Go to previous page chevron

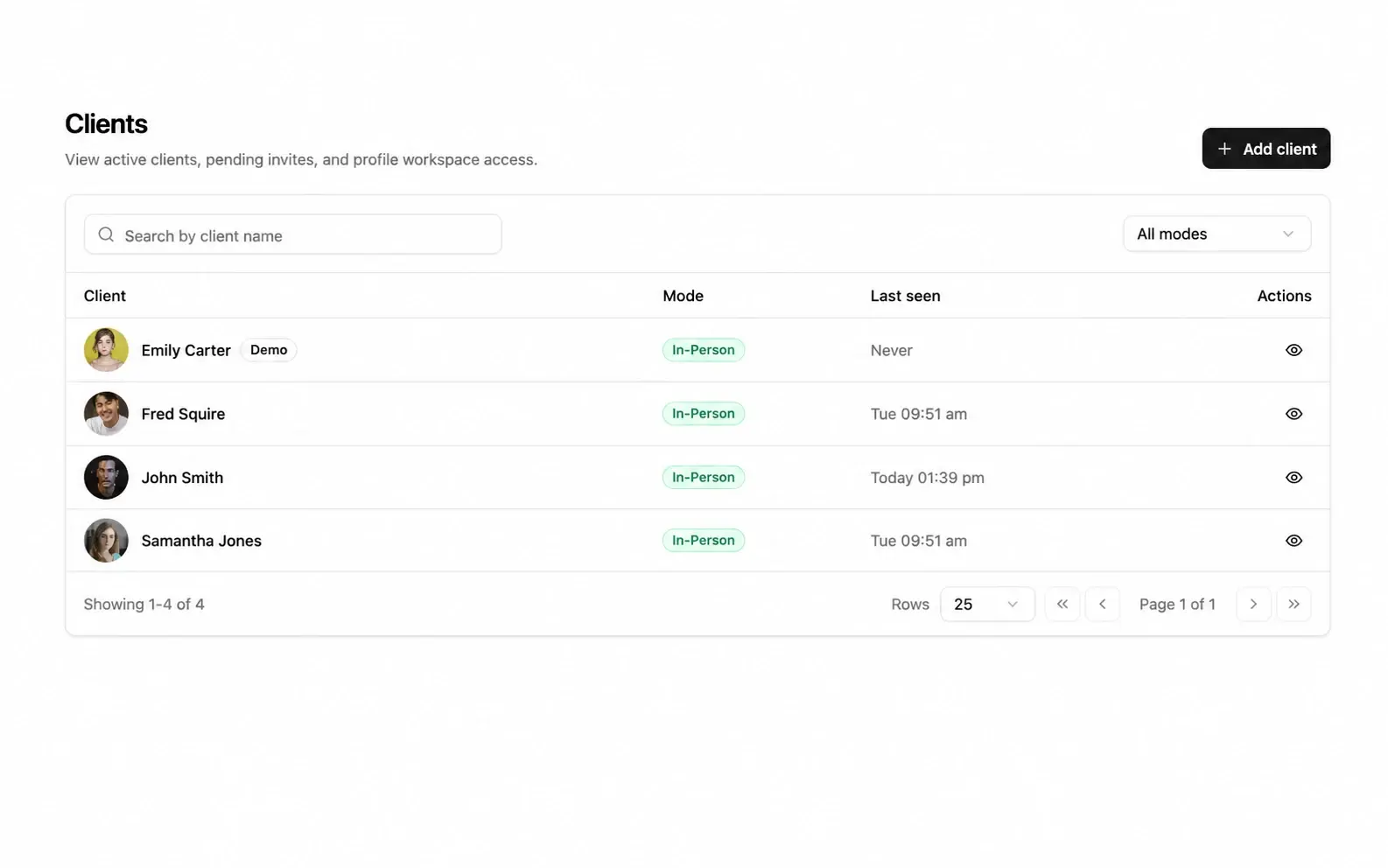coord(1103,605)
